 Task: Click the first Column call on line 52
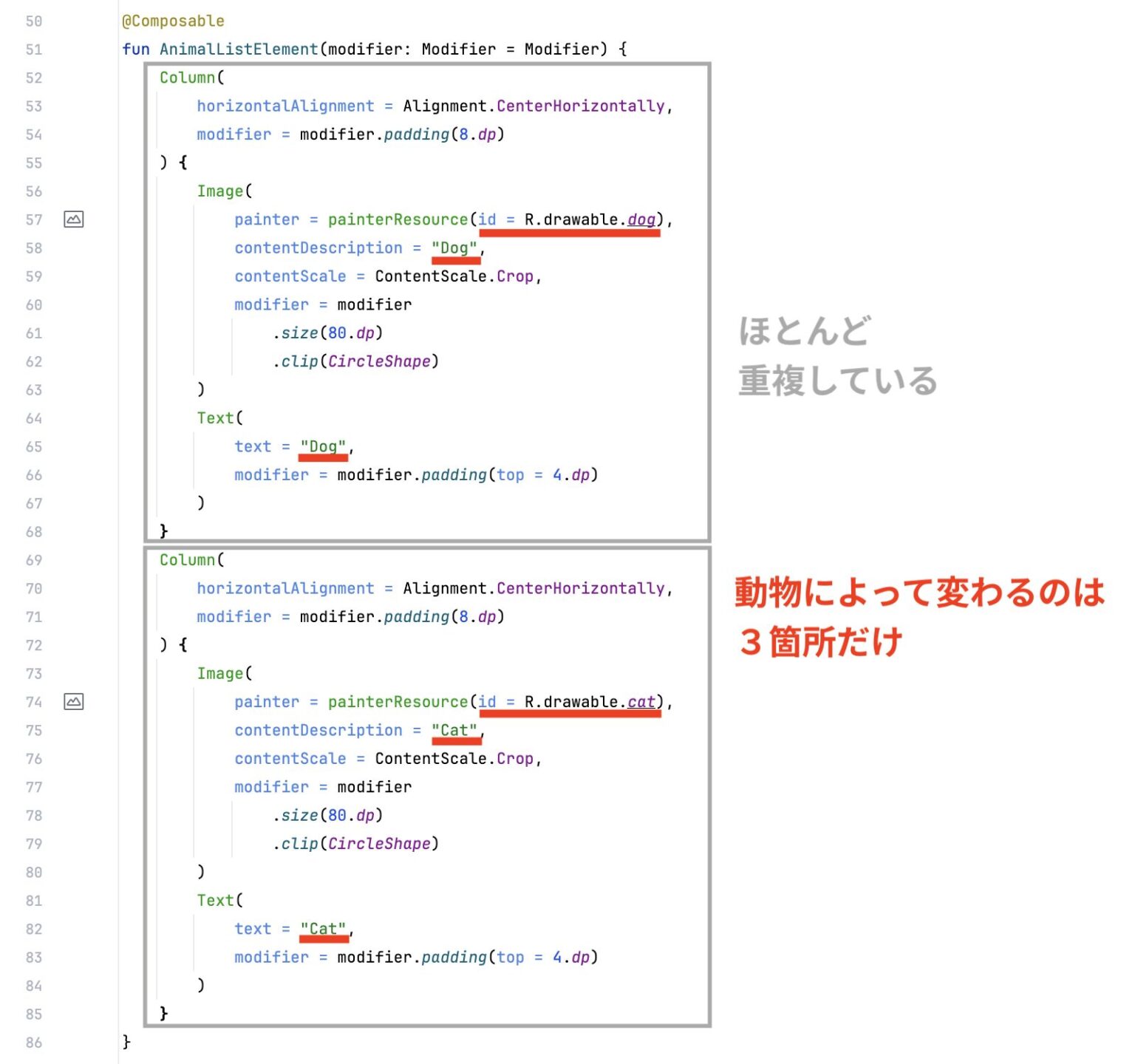click(188, 78)
